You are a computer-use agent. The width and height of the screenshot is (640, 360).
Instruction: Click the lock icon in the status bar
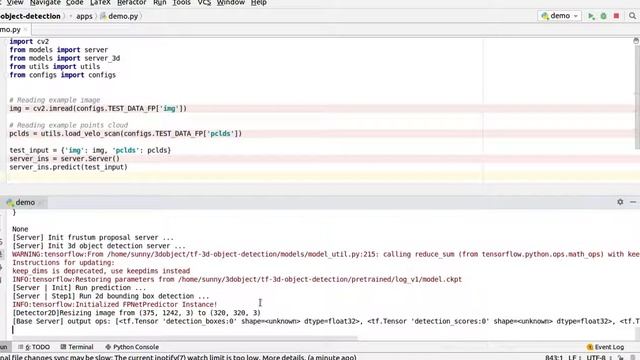620,358
